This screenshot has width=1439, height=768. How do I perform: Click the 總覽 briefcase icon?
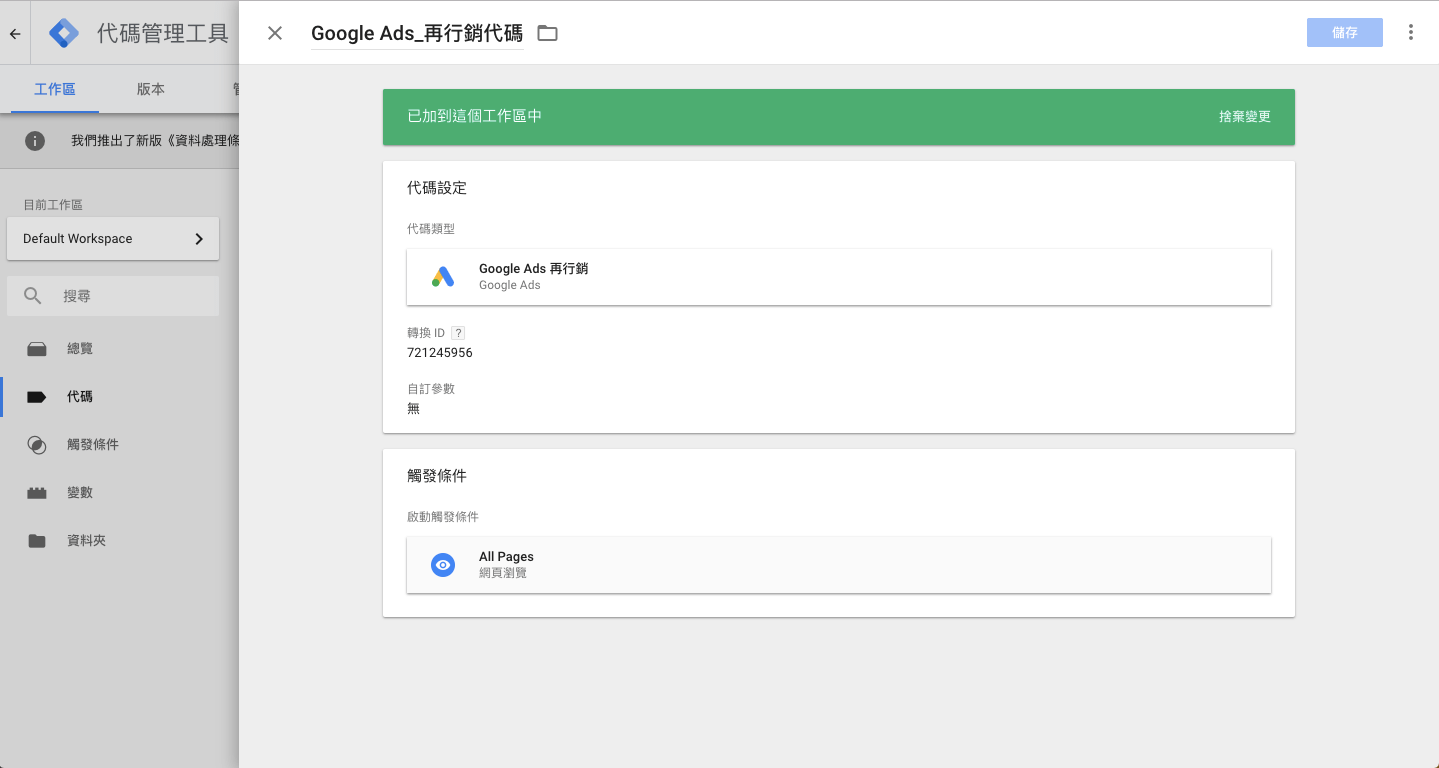(x=37, y=349)
